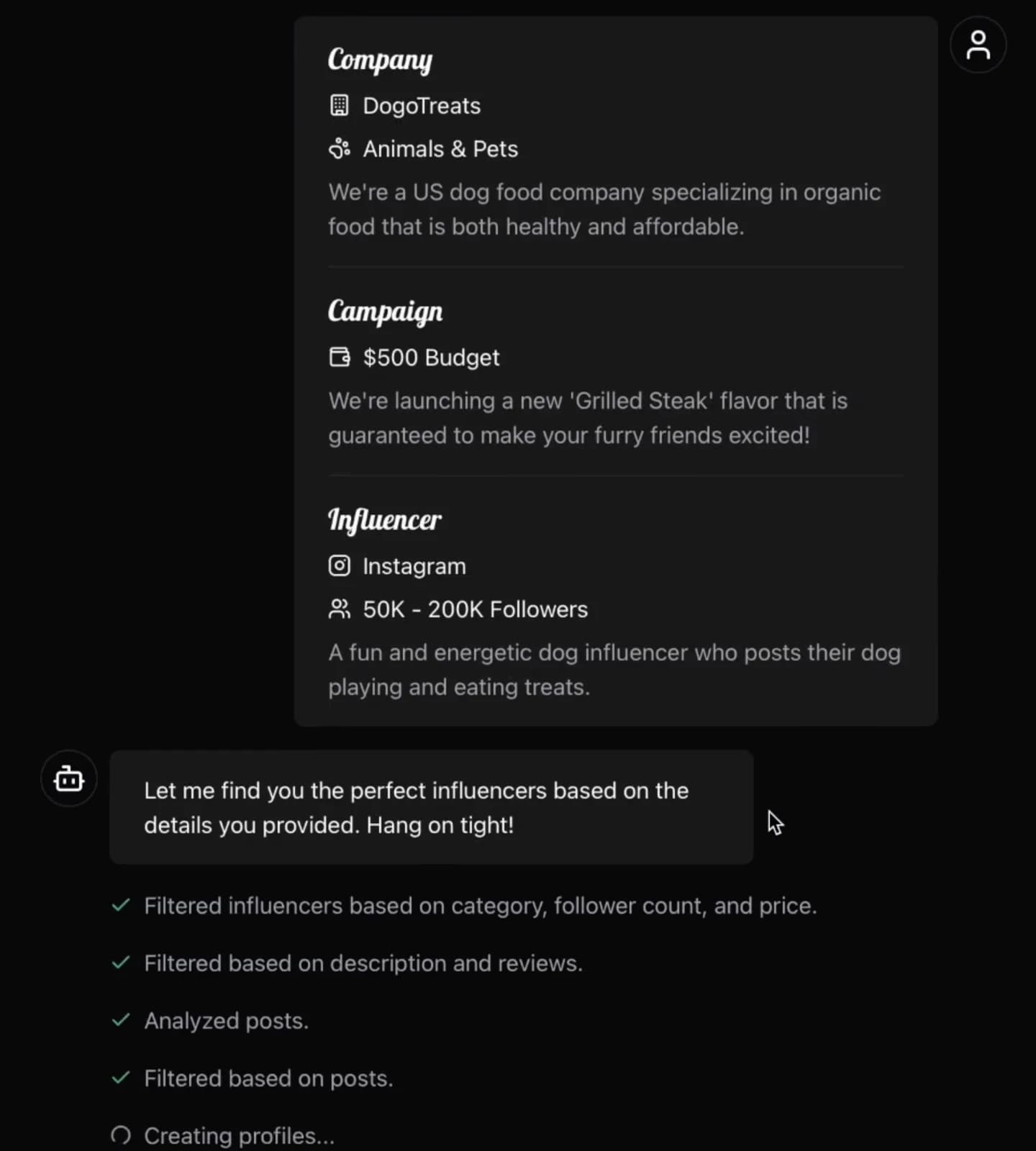Click the camera icon in the Influencer section
This screenshot has height=1151, width=1036.
340,566
